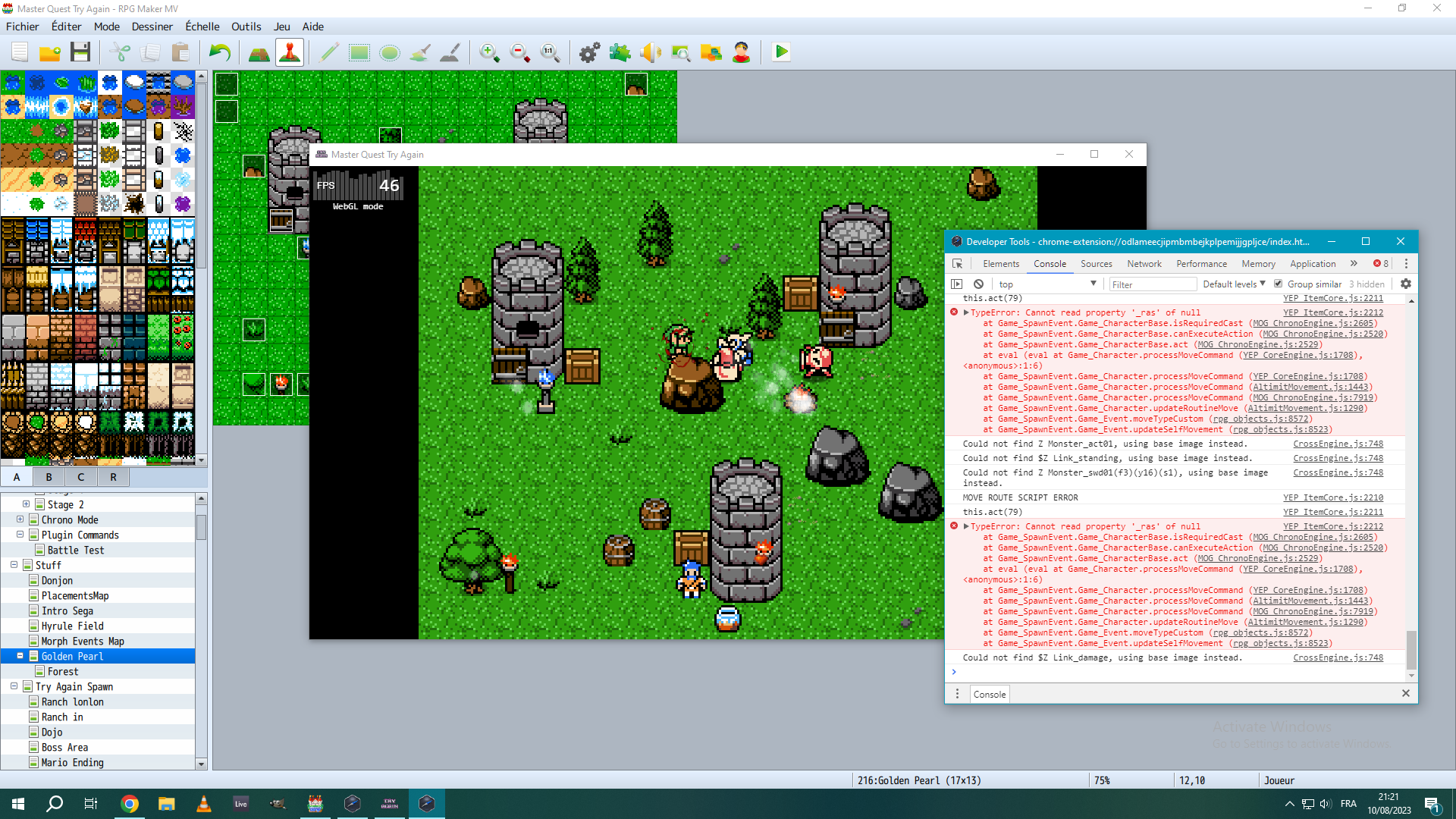
Task: Show more DevTools tabs chevron
Action: coord(1354,264)
